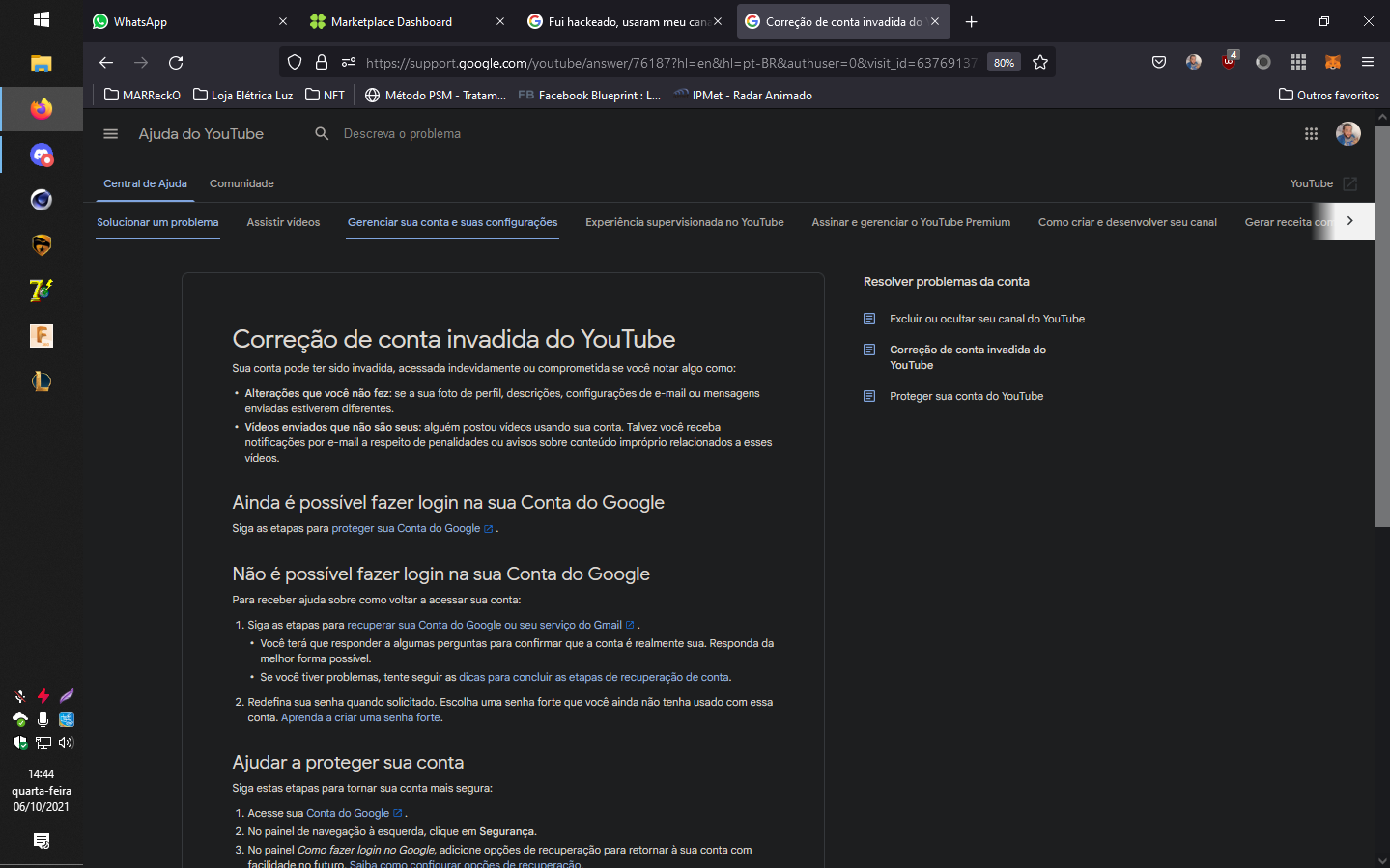Open the MetaMask fox extension
1390x868 pixels.
1333,63
